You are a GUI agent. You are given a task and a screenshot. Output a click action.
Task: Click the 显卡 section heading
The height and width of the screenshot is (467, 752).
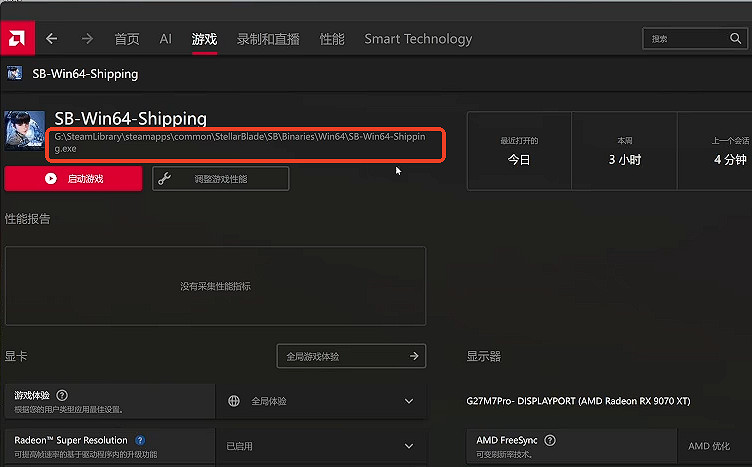(x=16, y=356)
